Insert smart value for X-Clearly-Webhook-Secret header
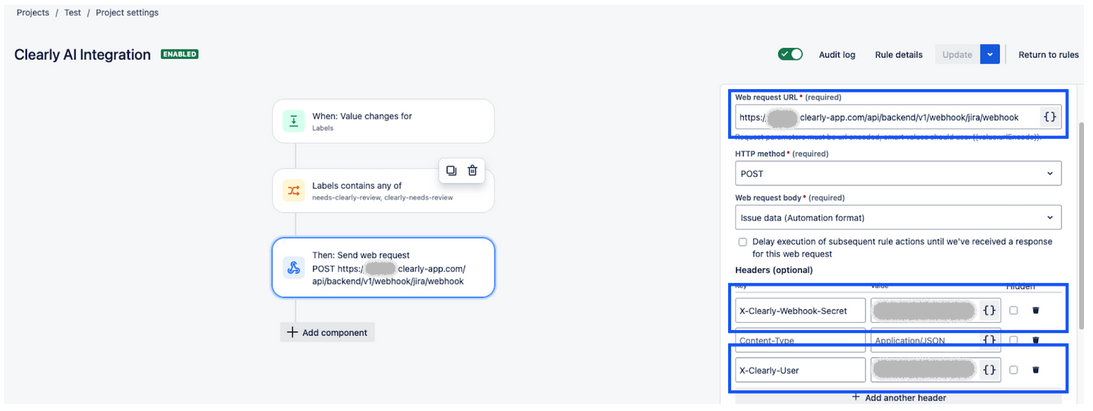Screen dimensions: 1093x411 tap(989, 311)
